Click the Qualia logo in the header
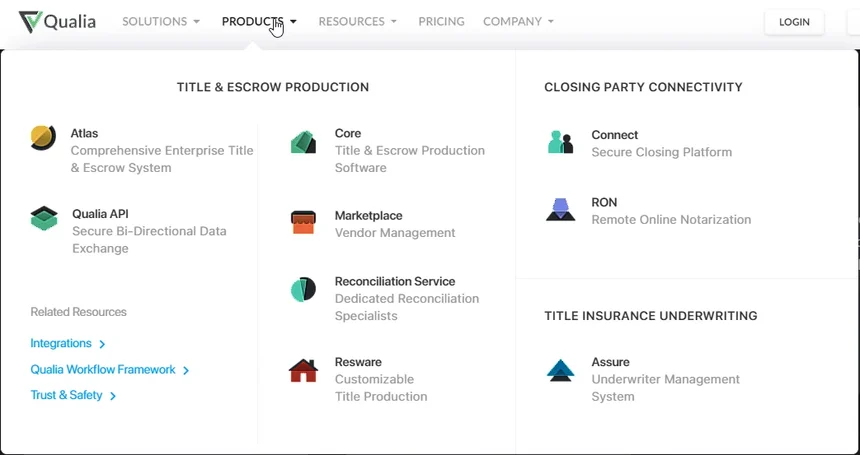The height and width of the screenshot is (455, 860). [x=57, y=22]
